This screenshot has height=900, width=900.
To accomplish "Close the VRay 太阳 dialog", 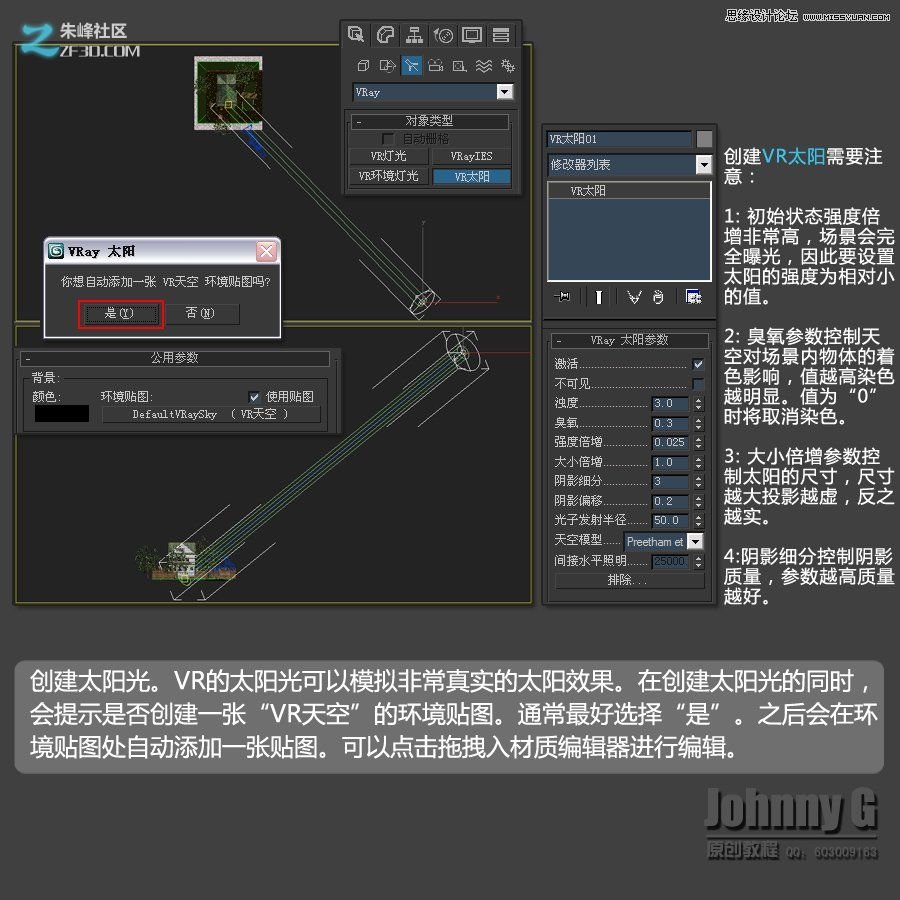I will [x=266, y=251].
